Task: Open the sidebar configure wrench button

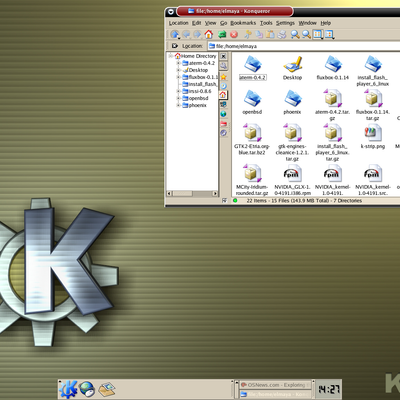Action: (x=223, y=66)
